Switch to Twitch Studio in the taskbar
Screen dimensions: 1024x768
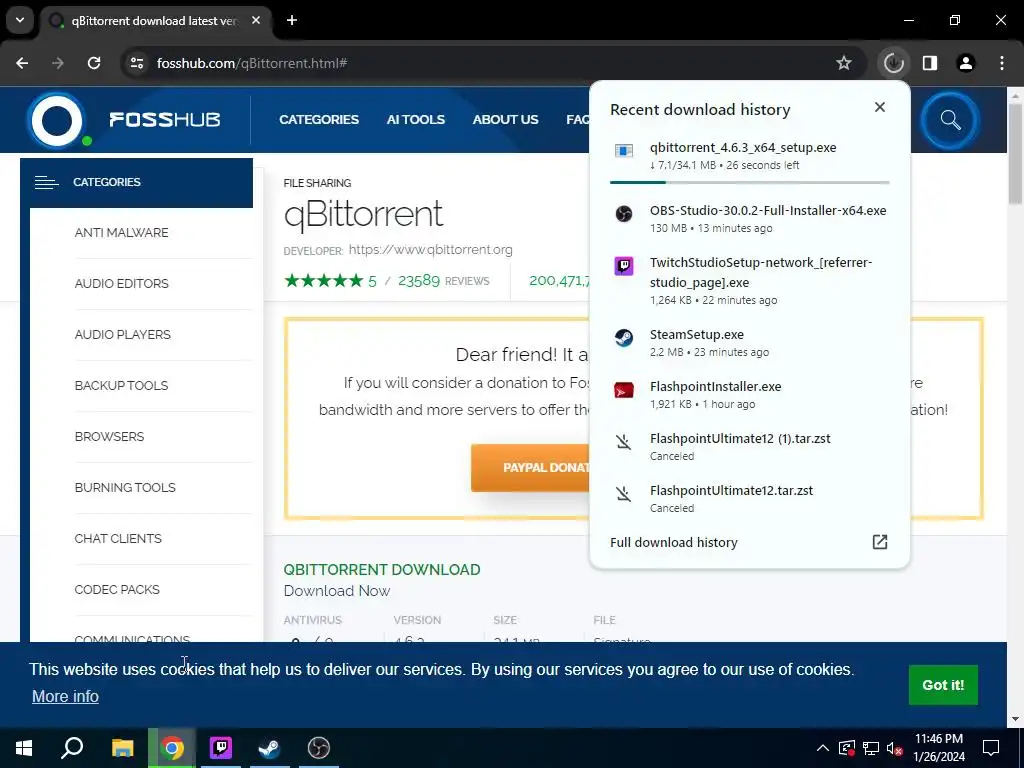click(x=221, y=748)
